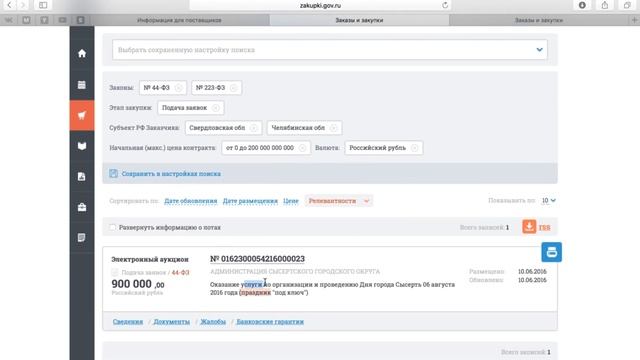Remove the Челябинская обл region filter
This screenshot has height=360, width=640.
tap(333, 128)
